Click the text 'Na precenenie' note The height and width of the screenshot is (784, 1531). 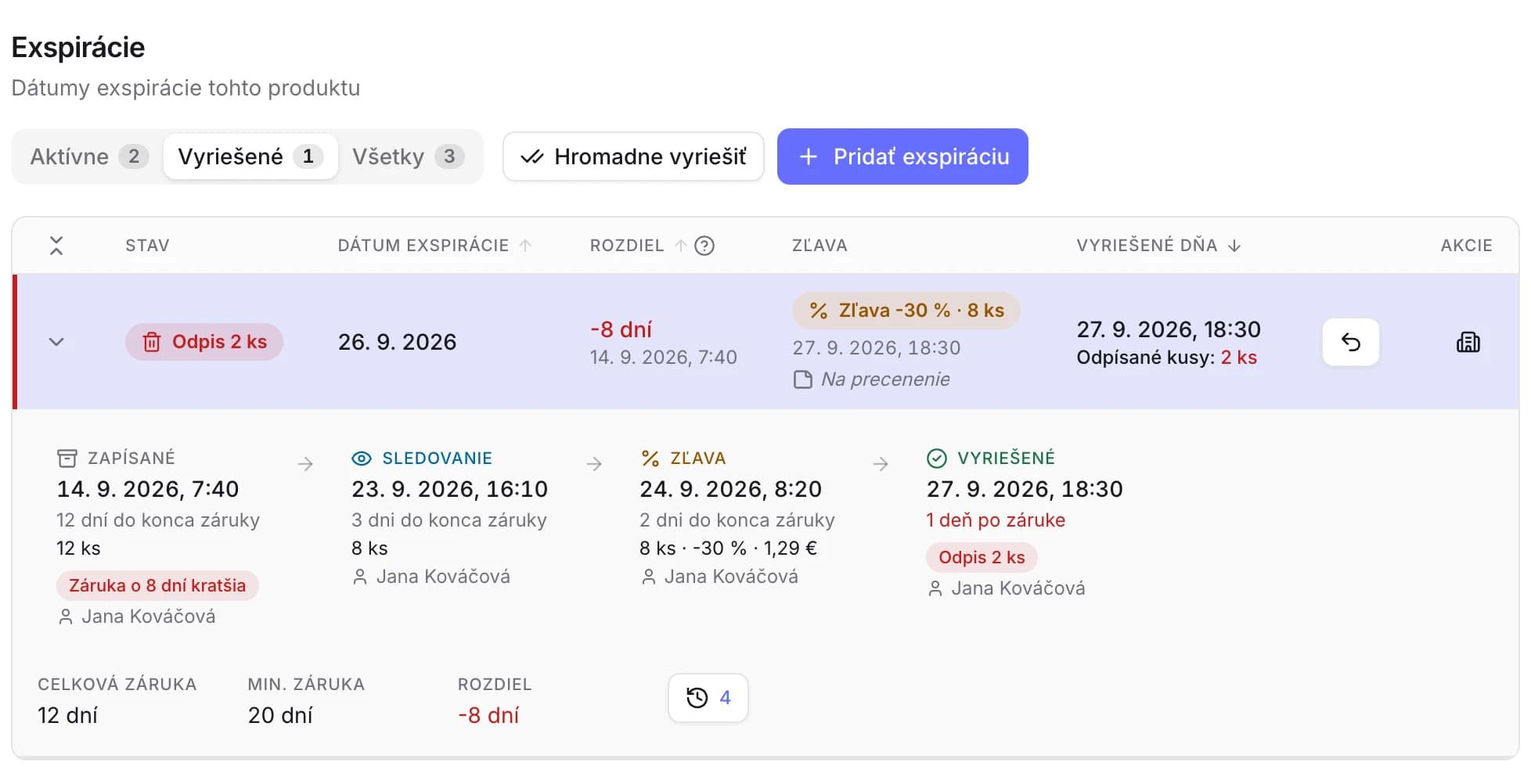[885, 379]
